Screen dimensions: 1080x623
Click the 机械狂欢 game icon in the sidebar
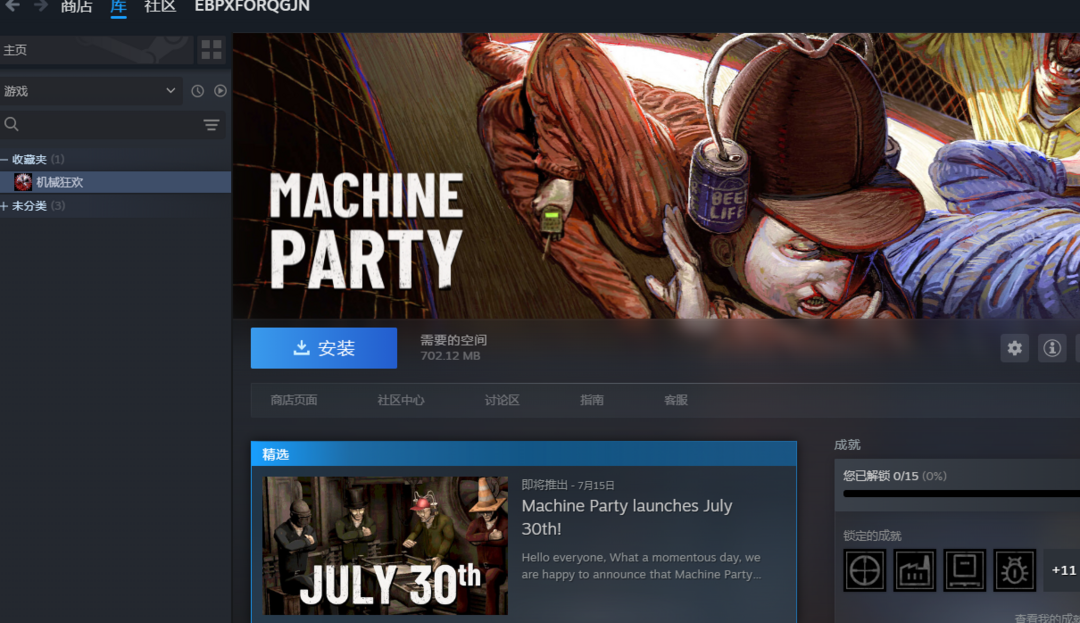[x=23, y=182]
